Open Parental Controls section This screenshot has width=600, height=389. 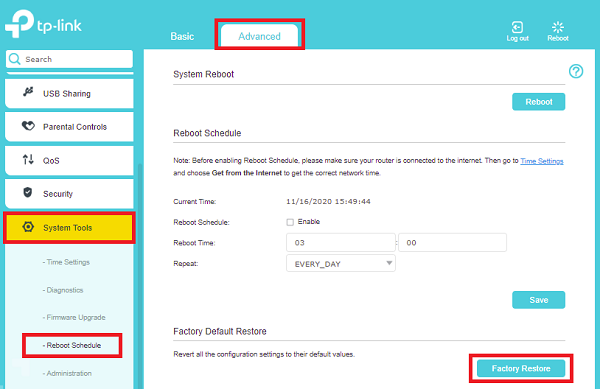(69, 127)
